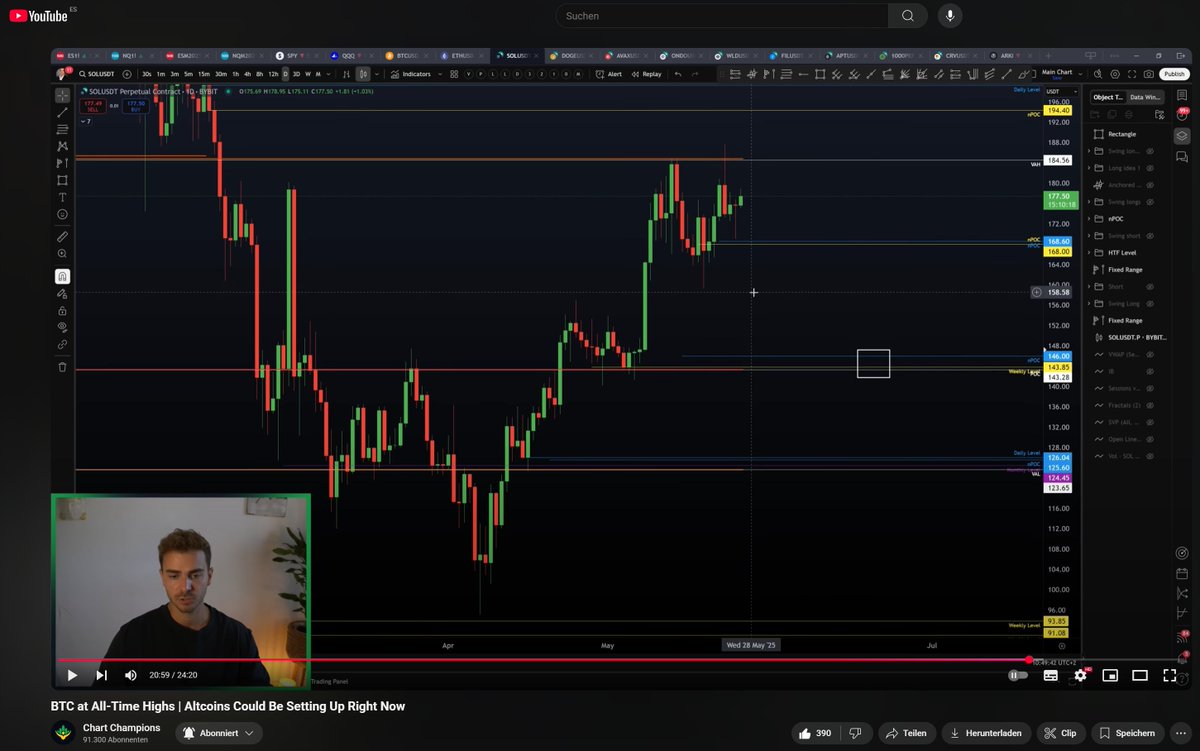Image resolution: width=1200 pixels, height=751 pixels.
Task: Click the Alert button
Action: (609, 74)
